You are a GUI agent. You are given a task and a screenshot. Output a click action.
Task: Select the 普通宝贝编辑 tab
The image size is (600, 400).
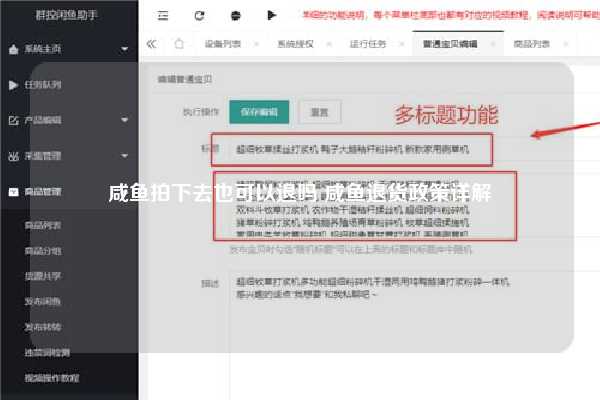(x=450, y=44)
